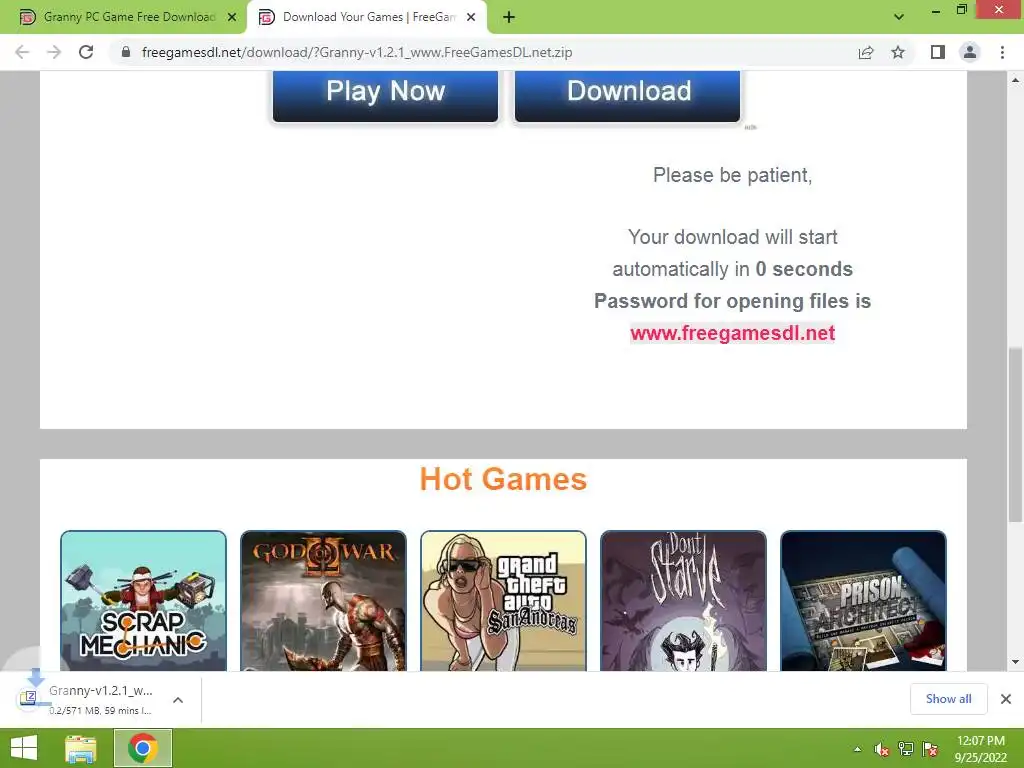Click the Chrome taskbar icon

pos(143,748)
